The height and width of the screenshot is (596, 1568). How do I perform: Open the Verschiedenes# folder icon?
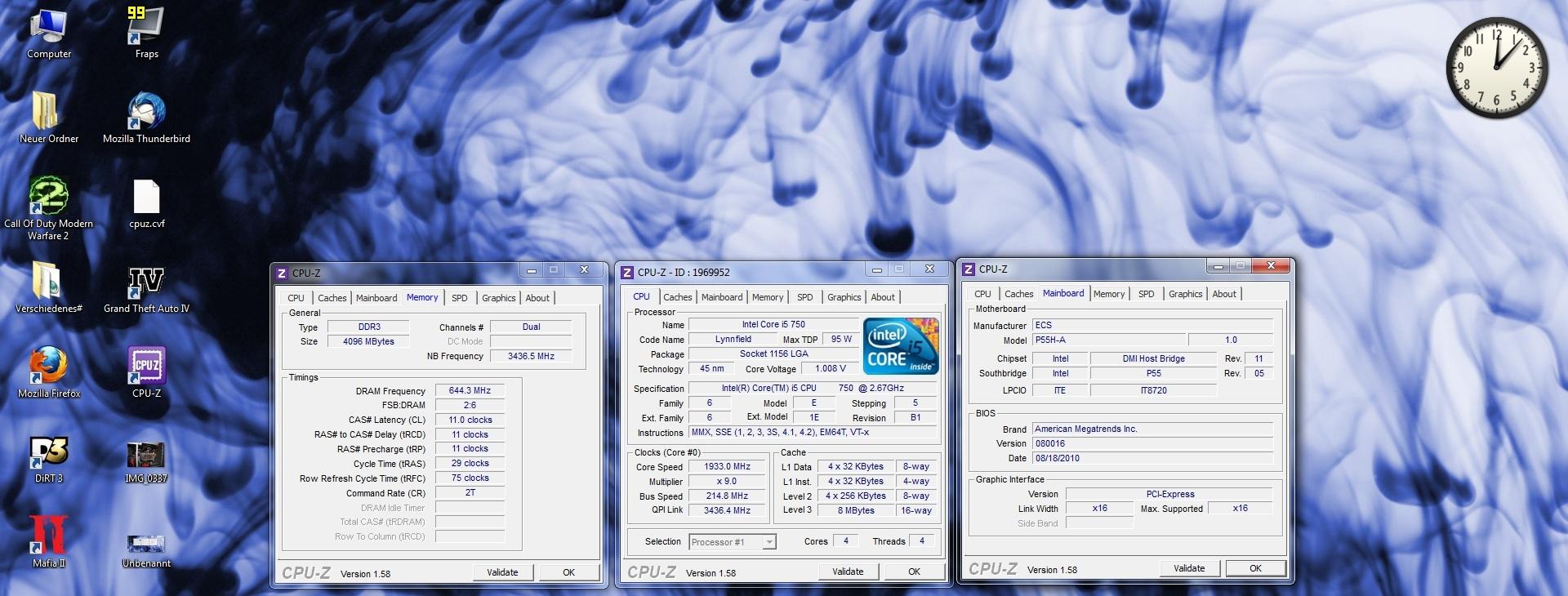click(x=49, y=287)
